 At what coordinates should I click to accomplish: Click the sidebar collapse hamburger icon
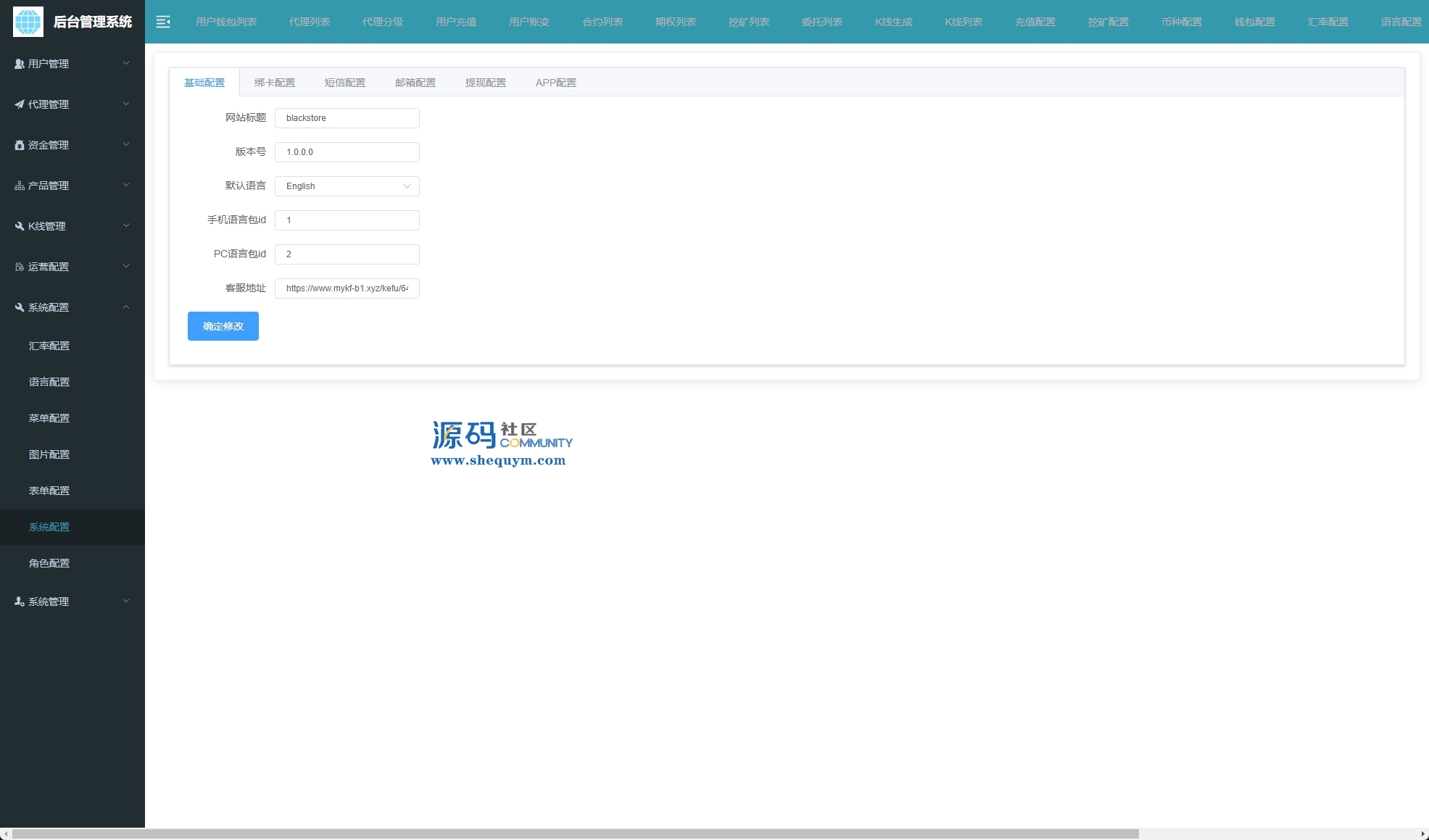click(x=163, y=22)
